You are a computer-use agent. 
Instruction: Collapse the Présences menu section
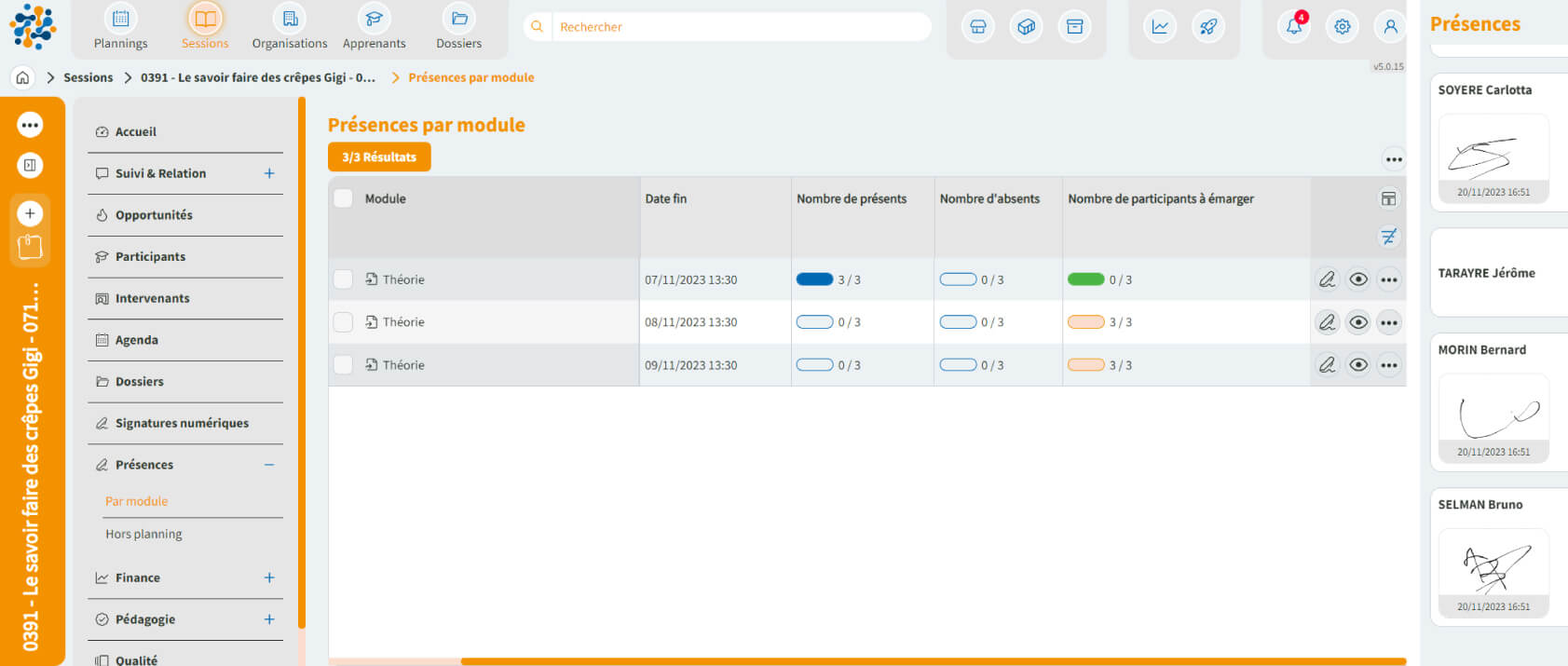click(269, 465)
